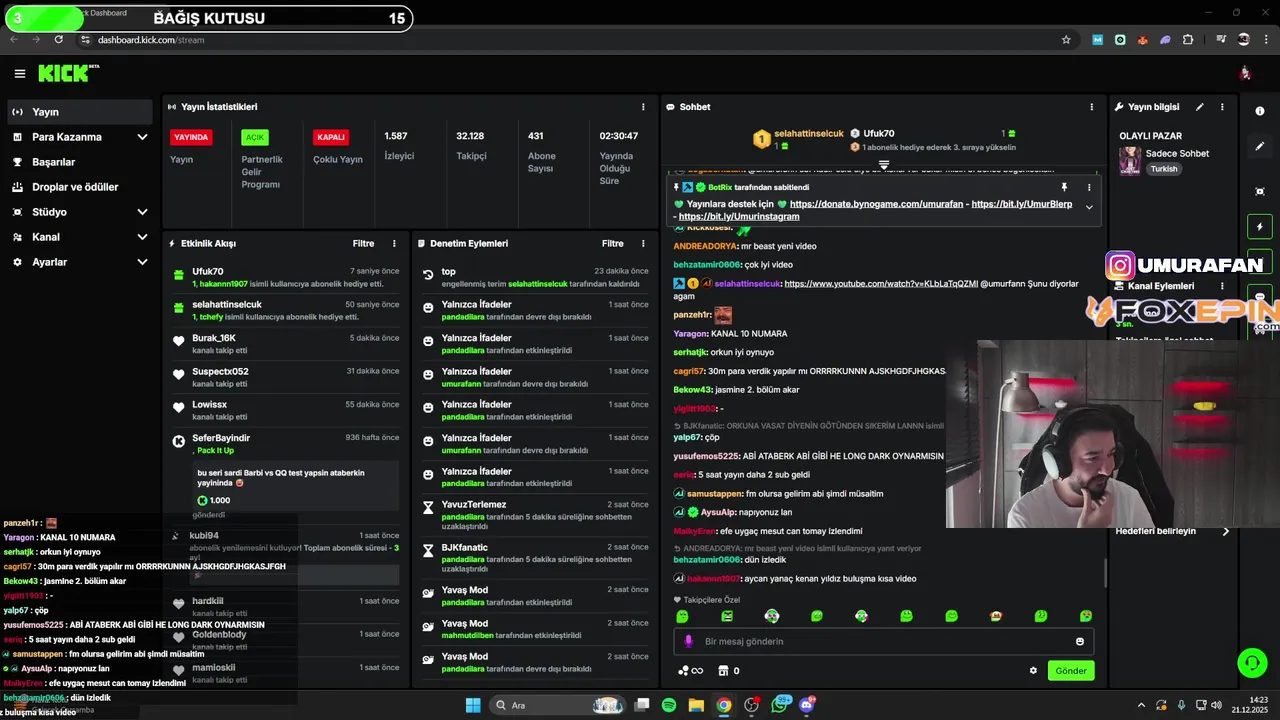Open Kanal Eylemleri three-dot menu

[1222, 286]
